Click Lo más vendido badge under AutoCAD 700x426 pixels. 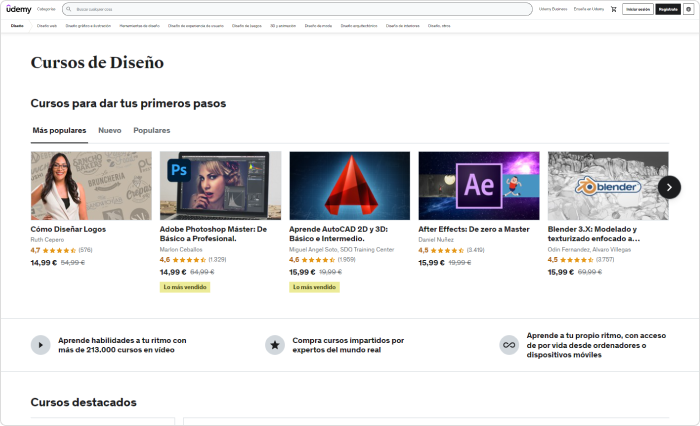click(314, 287)
